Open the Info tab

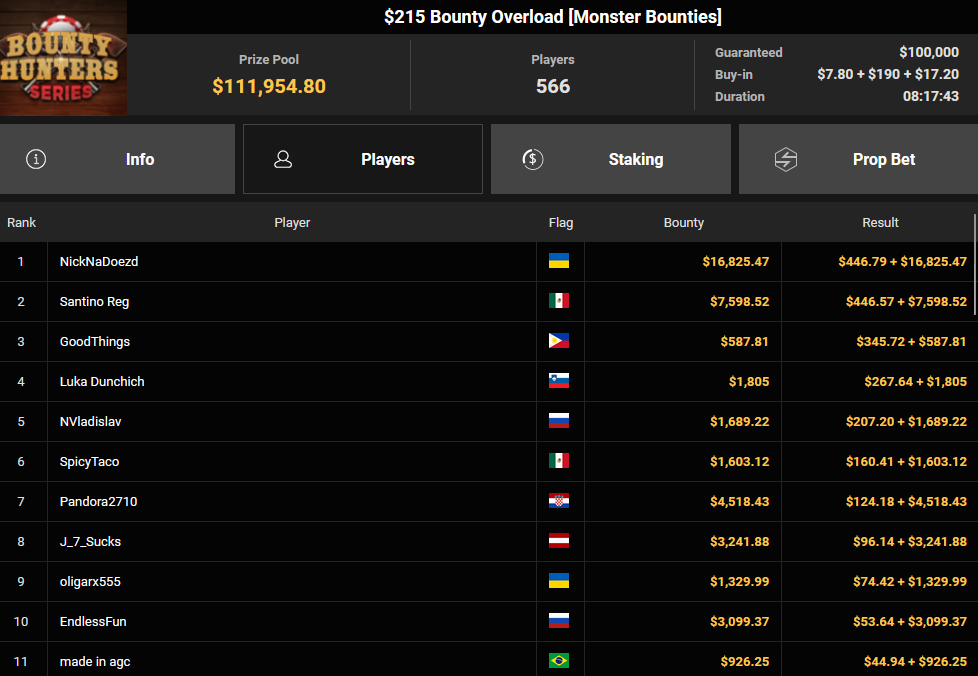(x=117, y=159)
